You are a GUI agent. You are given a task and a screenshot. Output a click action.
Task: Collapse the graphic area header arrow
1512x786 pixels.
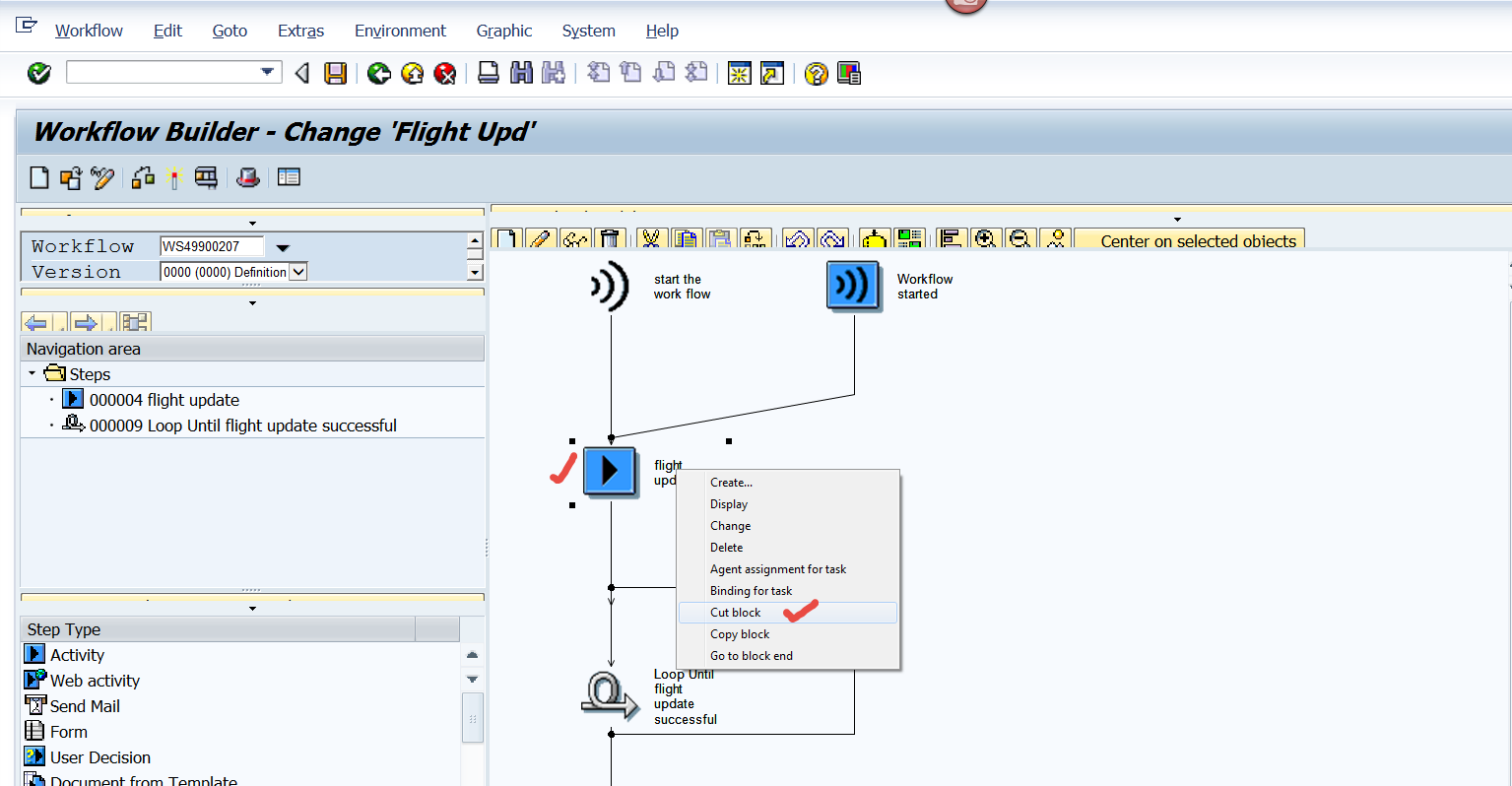(x=1177, y=220)
